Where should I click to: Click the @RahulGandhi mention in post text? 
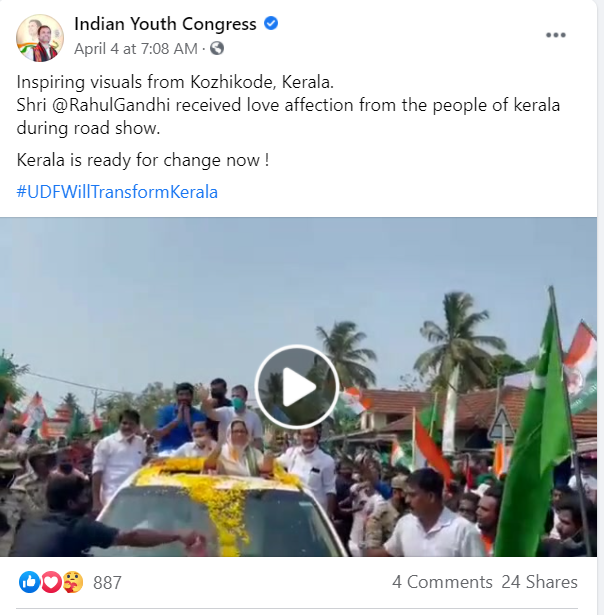111,105
